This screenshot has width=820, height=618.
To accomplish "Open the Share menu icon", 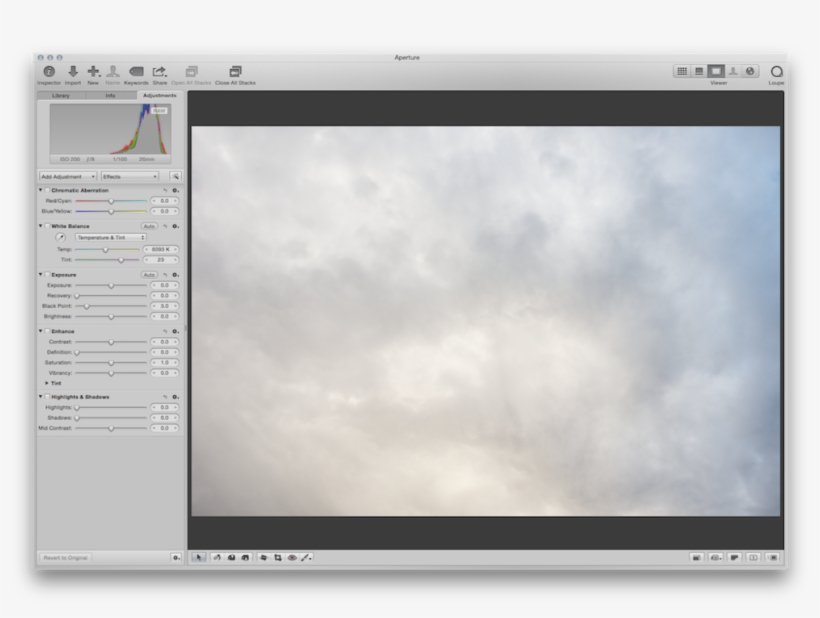I will pyautogui.click(x=159, y=72).
